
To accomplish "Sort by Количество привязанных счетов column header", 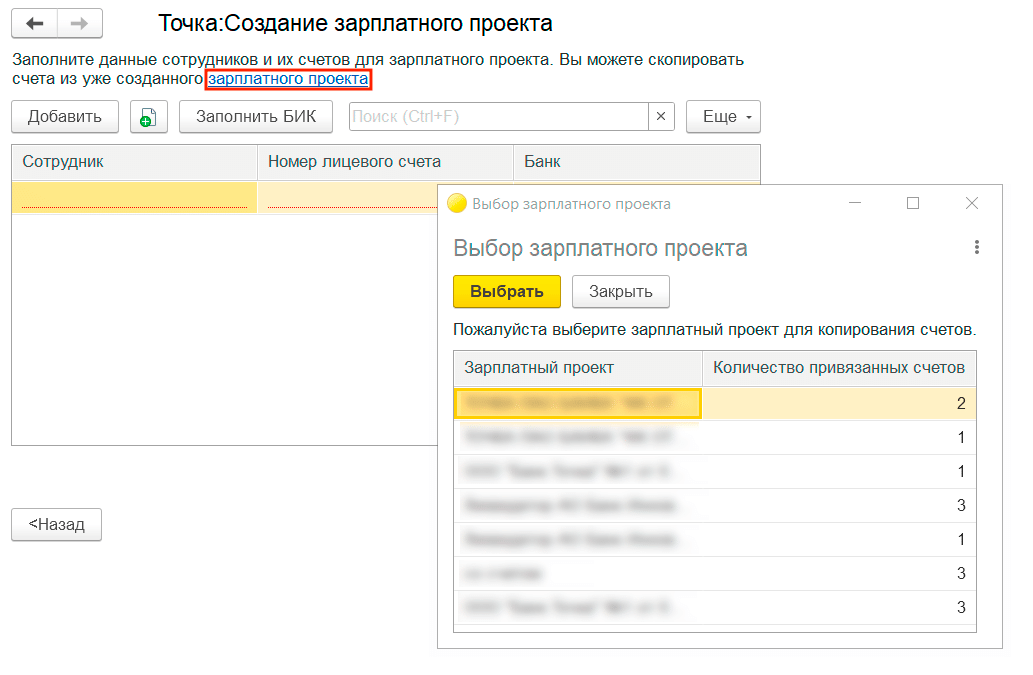I will pyautogui.click(x=838, y=368).
